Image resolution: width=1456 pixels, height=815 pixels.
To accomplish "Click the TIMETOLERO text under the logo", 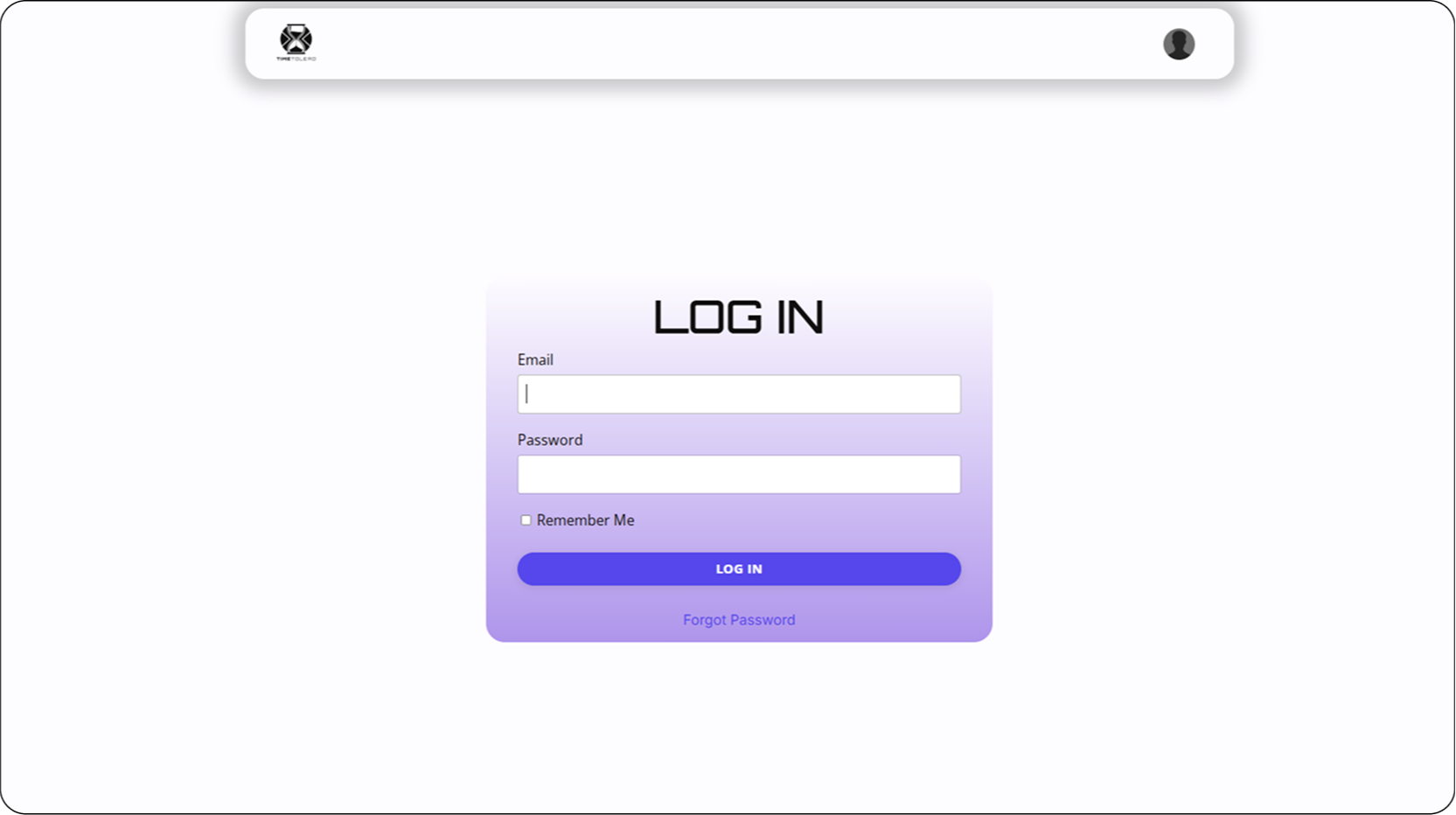I will tap(296, 59).
